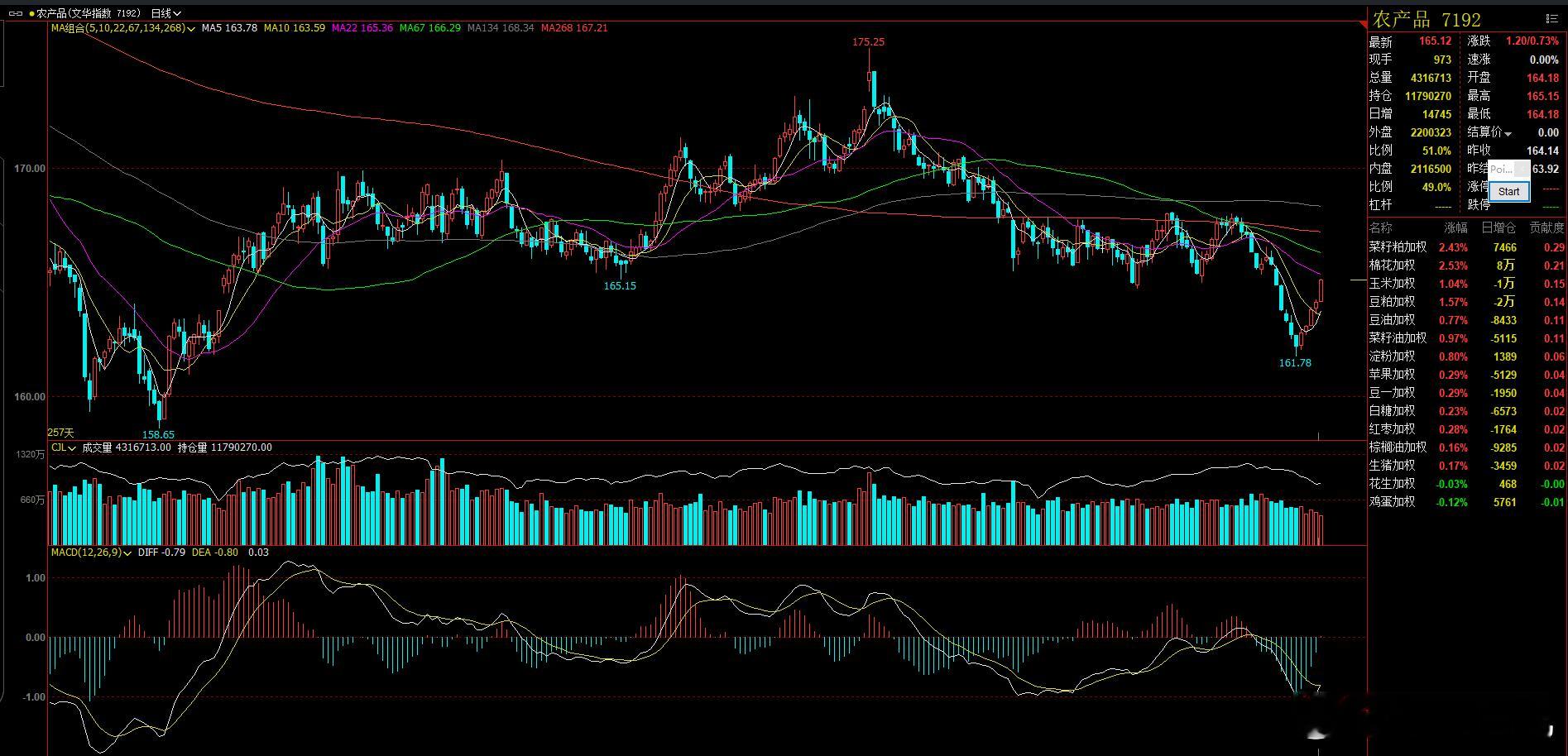Select the 豆一加权 row
1568x756 pixels.
tap(1467, 393)
